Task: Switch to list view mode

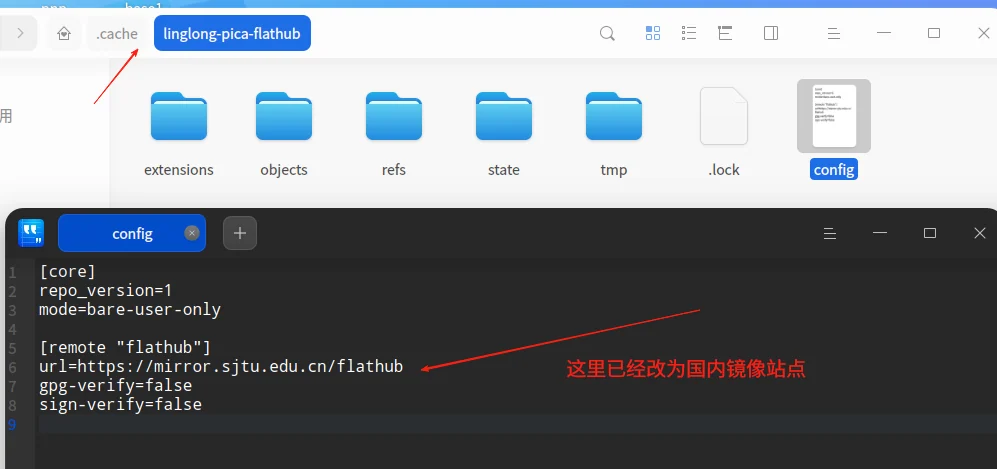Action: pos(689,33)
